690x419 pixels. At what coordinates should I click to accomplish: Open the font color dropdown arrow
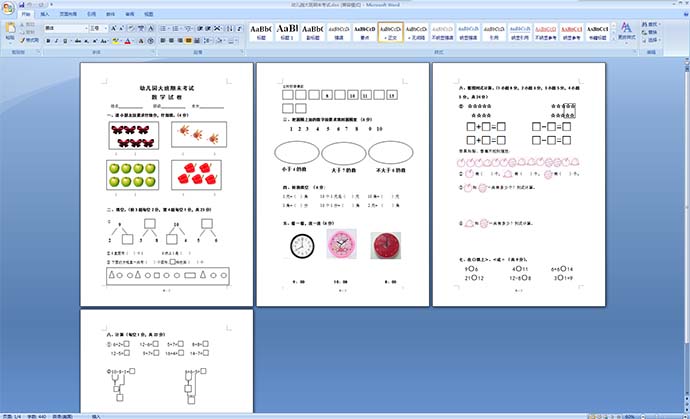(x=133, y=41)
